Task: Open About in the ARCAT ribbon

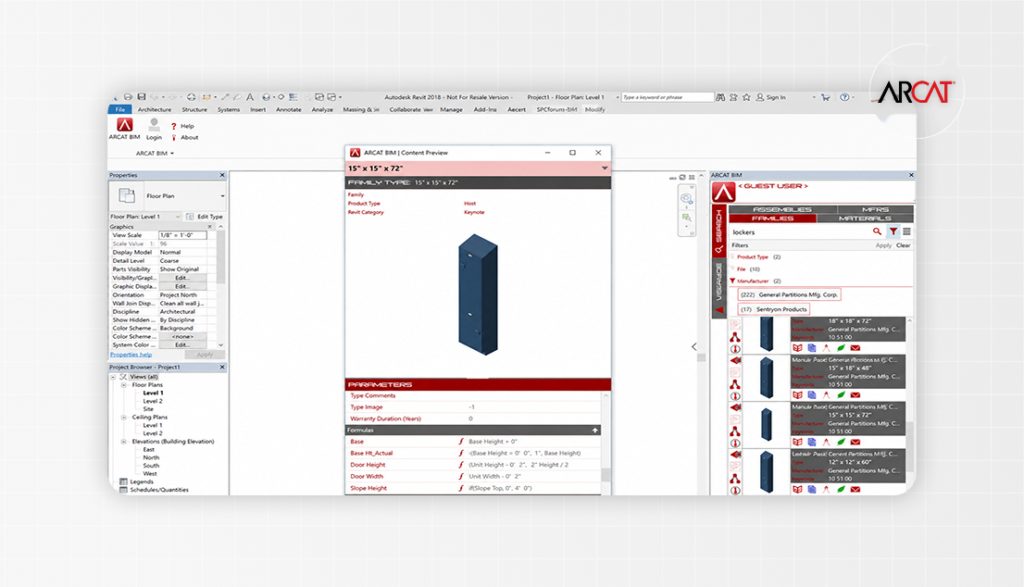Action: tap(185, 138)
